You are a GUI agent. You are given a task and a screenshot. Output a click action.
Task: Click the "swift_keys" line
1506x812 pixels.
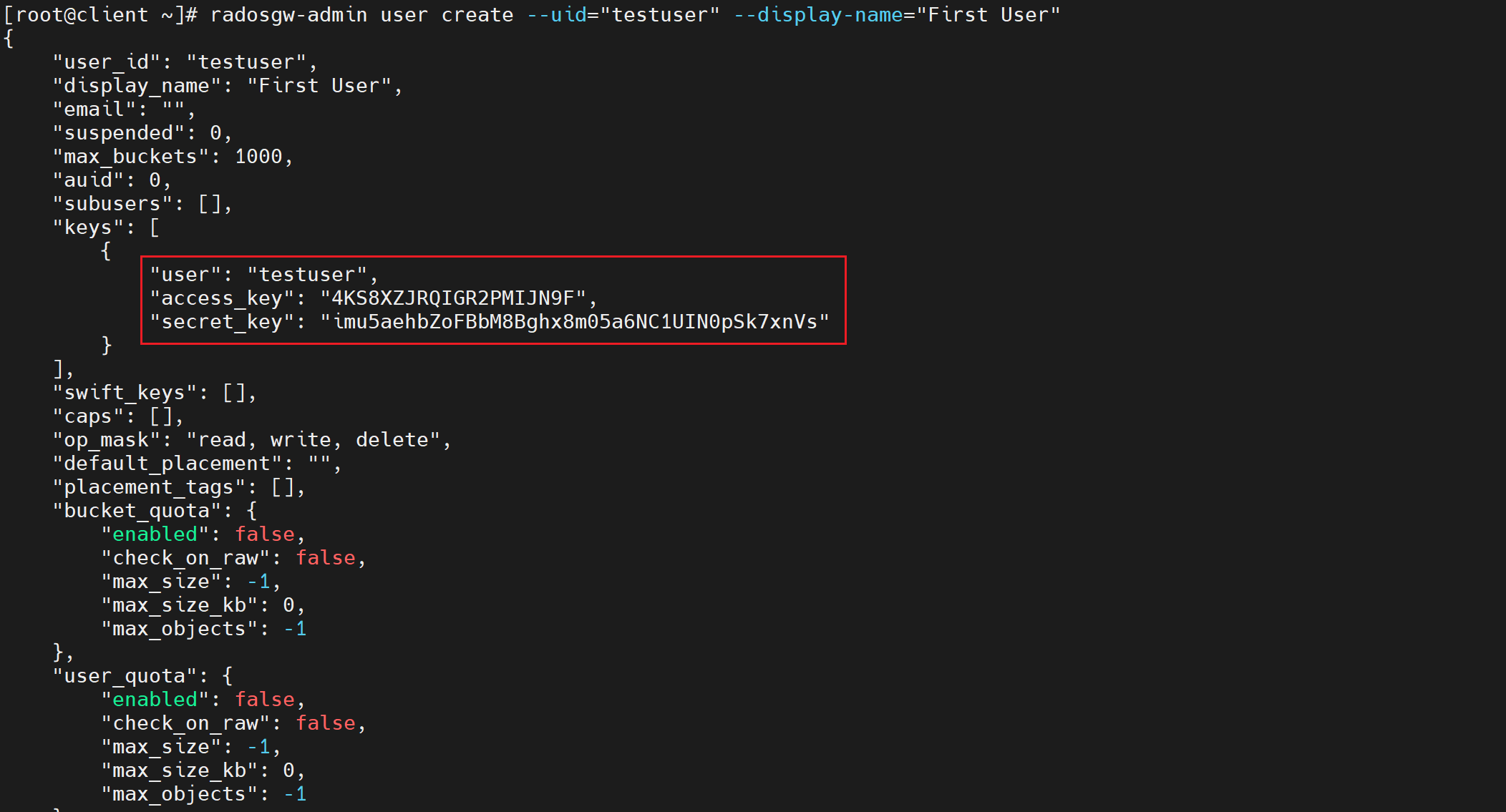click(154, 393)
